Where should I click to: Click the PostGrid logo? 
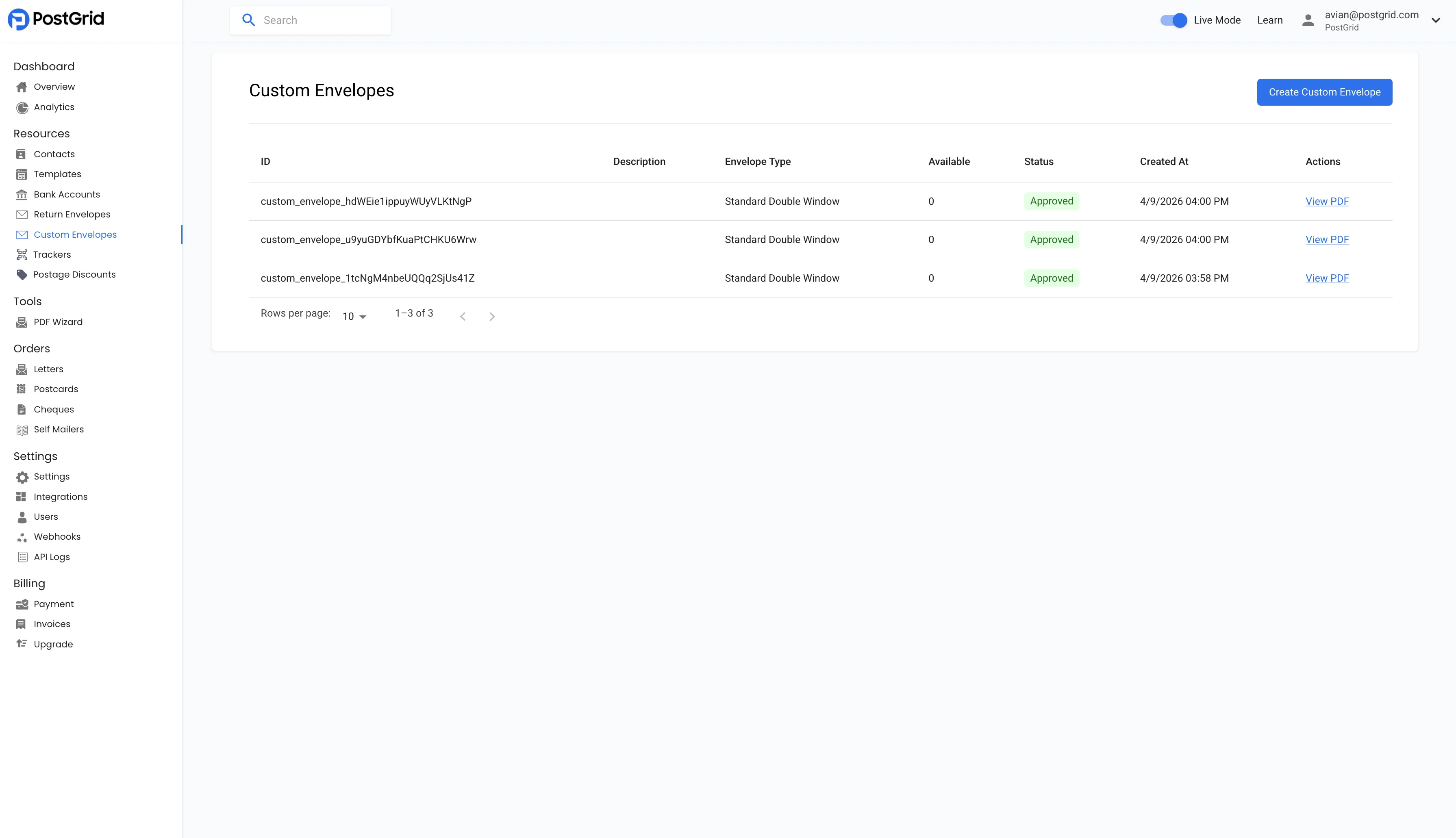pos(56,19)
